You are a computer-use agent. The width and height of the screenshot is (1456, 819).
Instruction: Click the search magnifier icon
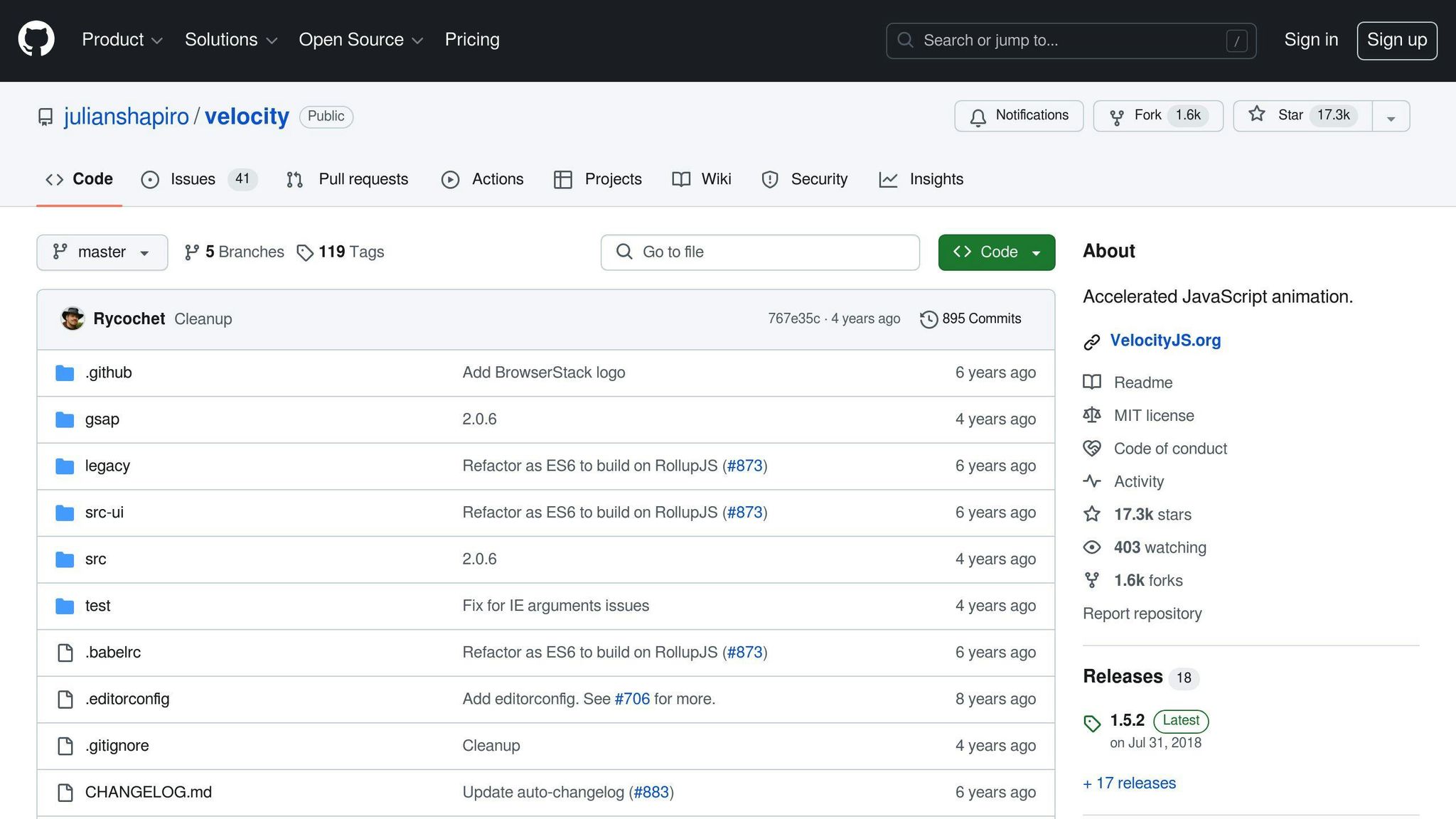pos(906,41)
